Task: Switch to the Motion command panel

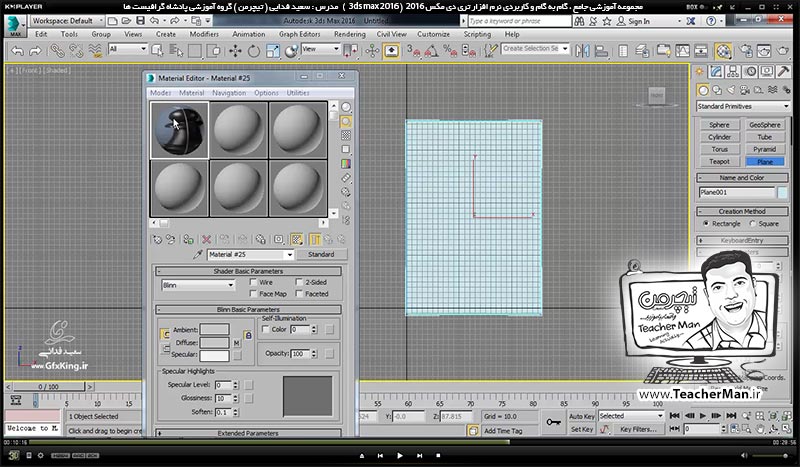Action: pyautogui.click(x=751, y=71)
